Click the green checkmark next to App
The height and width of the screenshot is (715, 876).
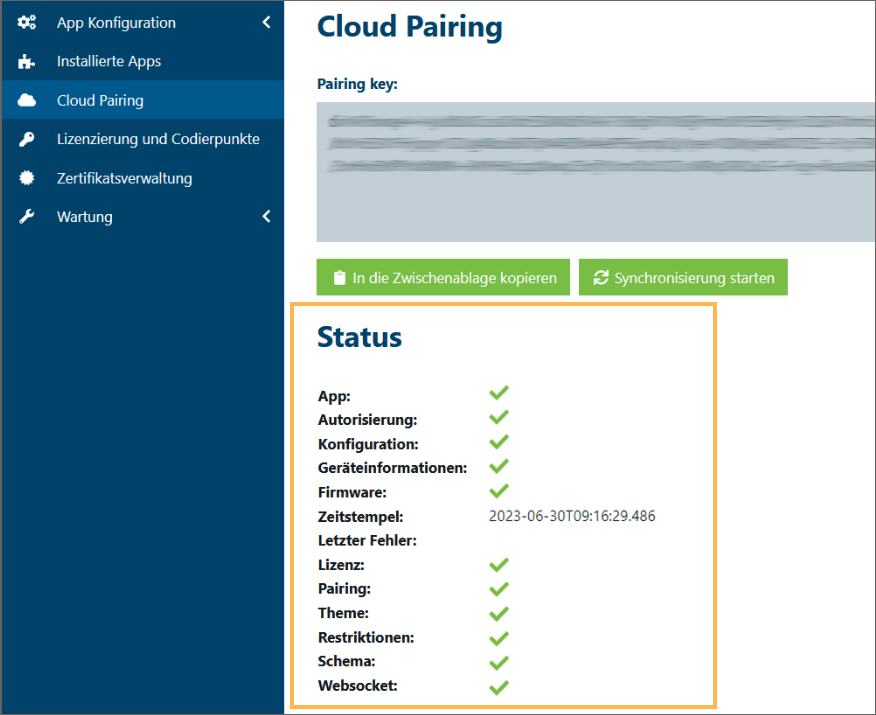coord(499,393)
